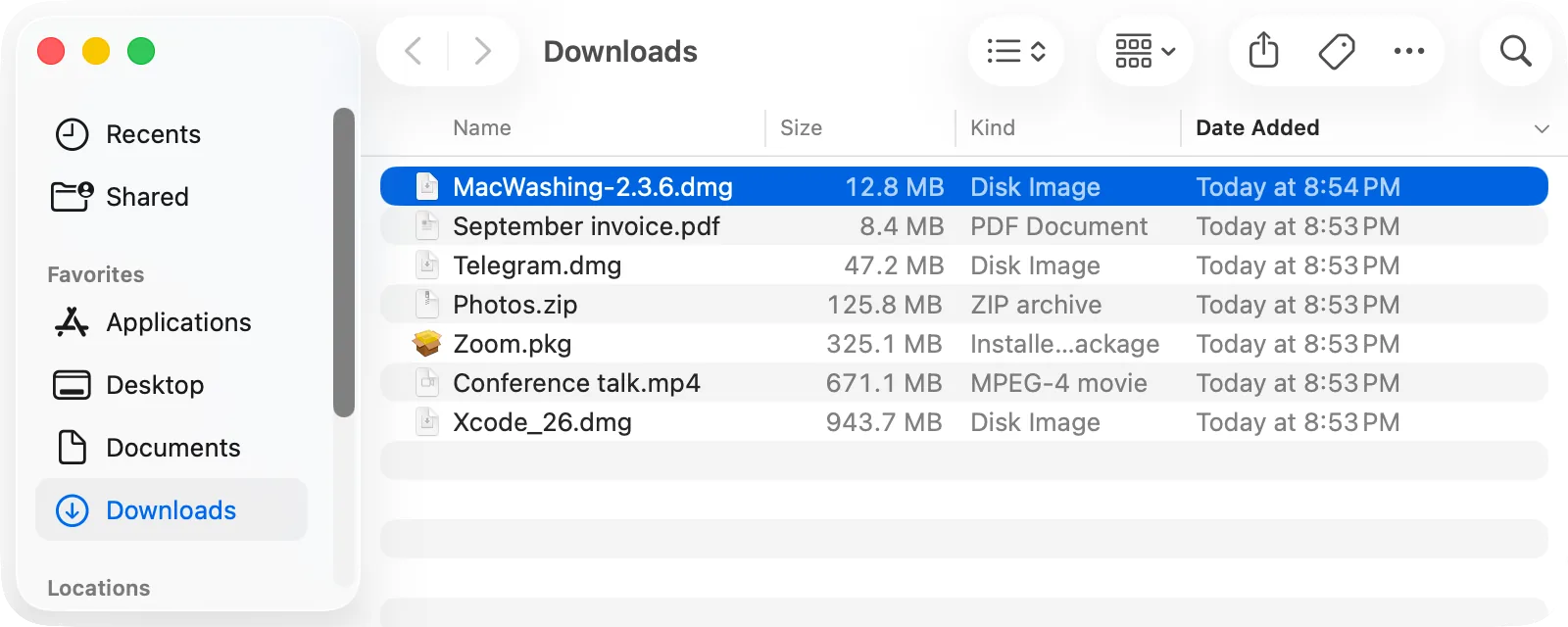
Task: Click the Share toolbar icon
Action: (1264, 51)
